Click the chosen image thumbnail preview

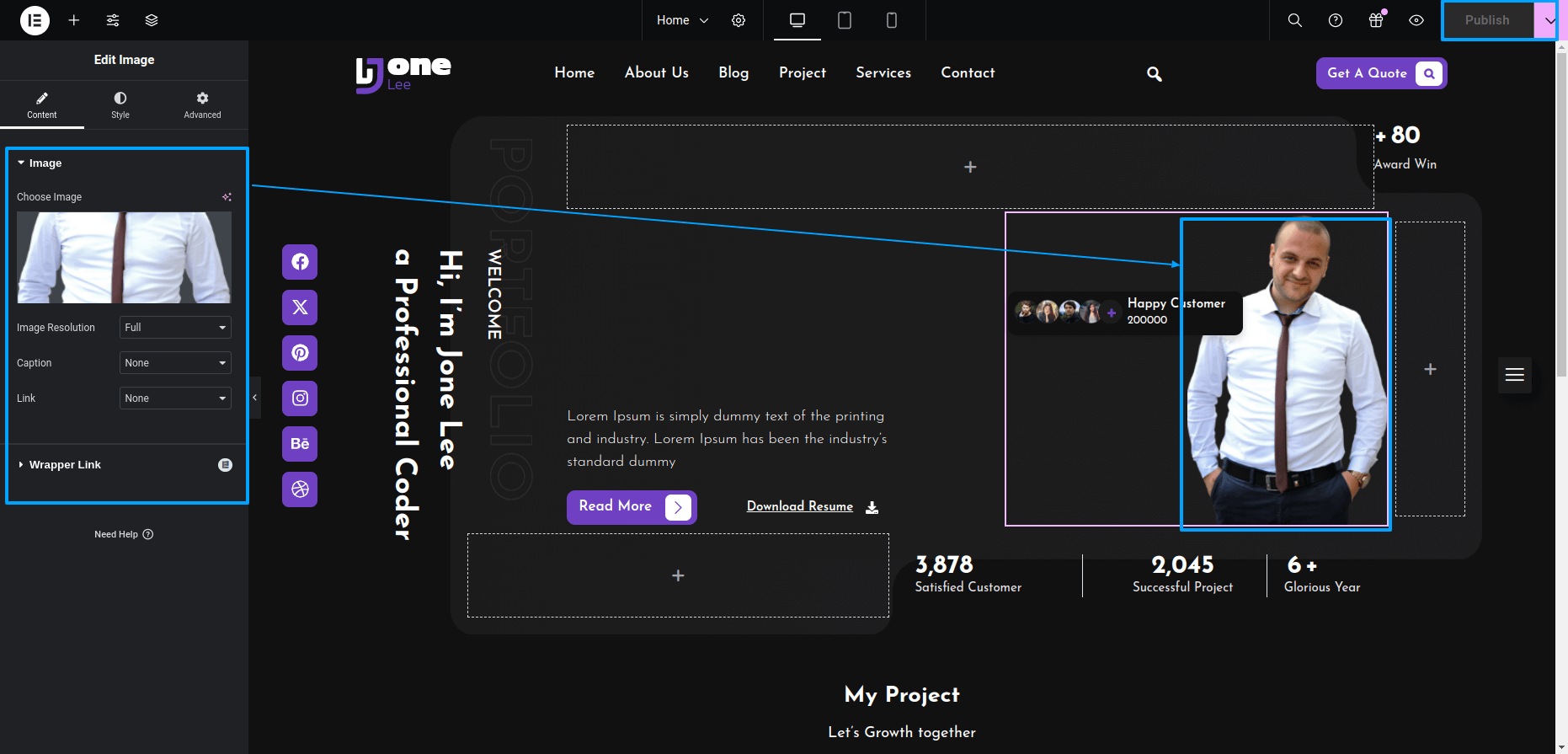pos(124,258)
